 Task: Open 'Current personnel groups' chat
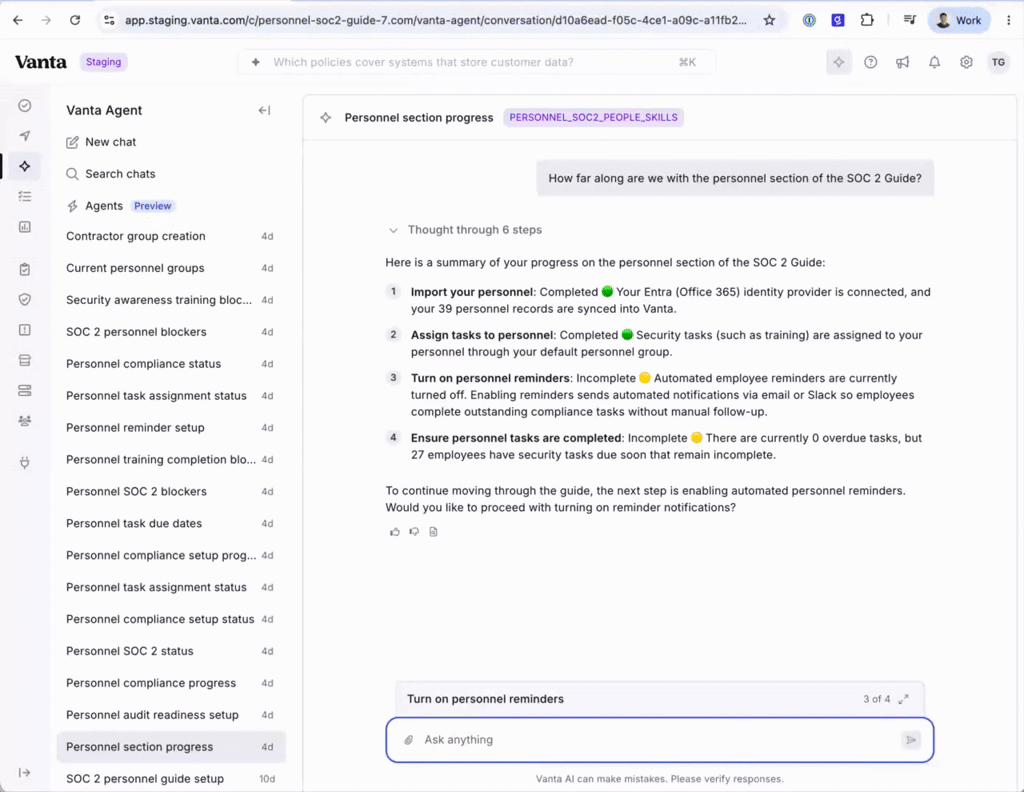click(x=170, y=268)
